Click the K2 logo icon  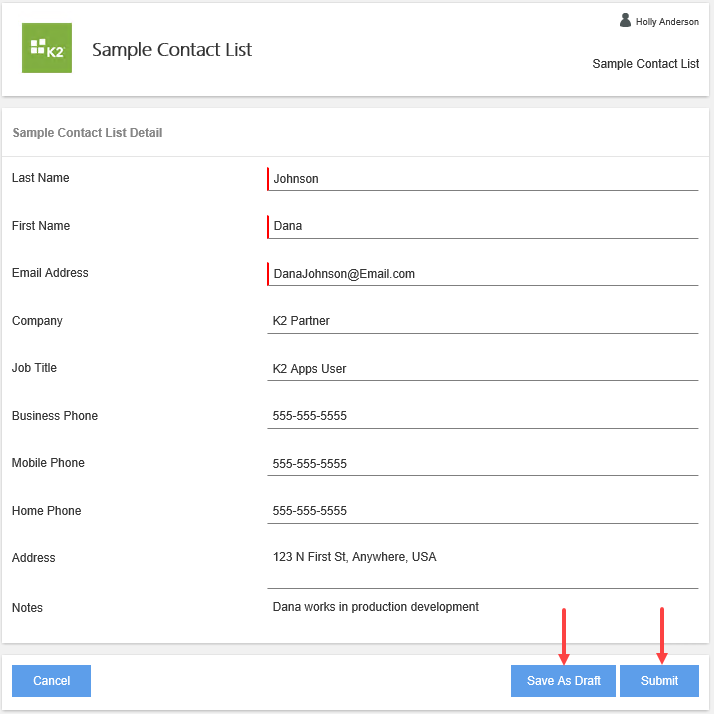point(47,48)
